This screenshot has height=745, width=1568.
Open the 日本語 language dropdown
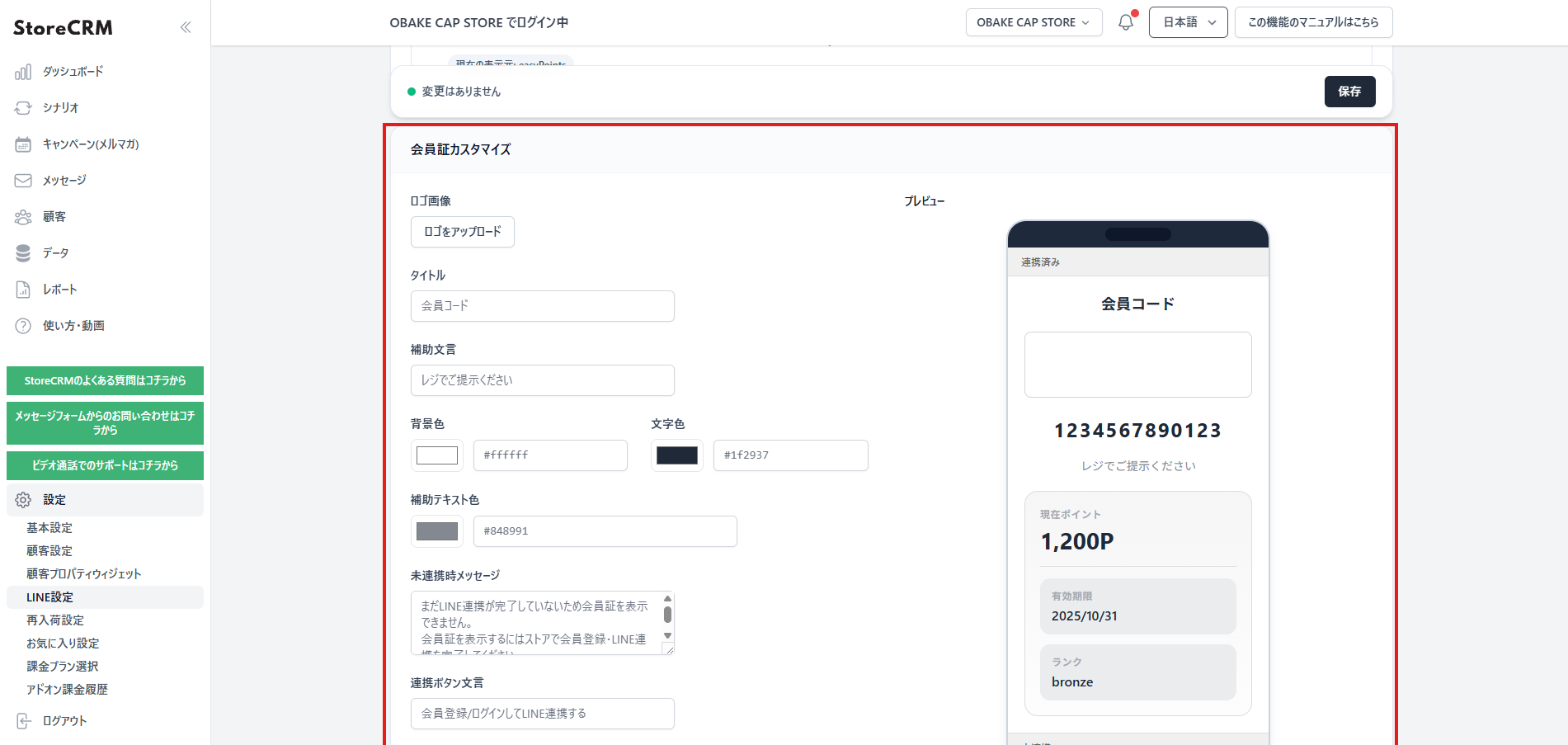(1189, 22)
